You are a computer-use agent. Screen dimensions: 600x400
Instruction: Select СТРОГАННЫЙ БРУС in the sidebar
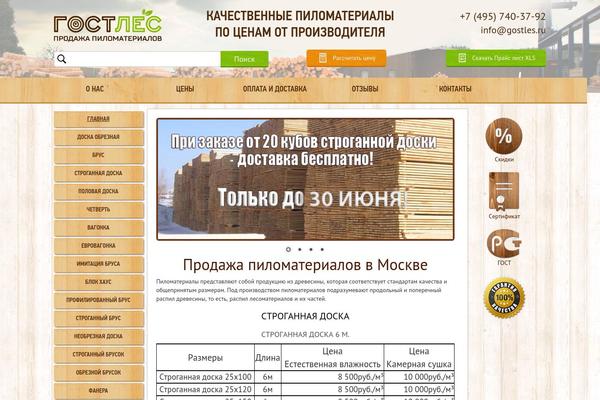click(99, 318)
